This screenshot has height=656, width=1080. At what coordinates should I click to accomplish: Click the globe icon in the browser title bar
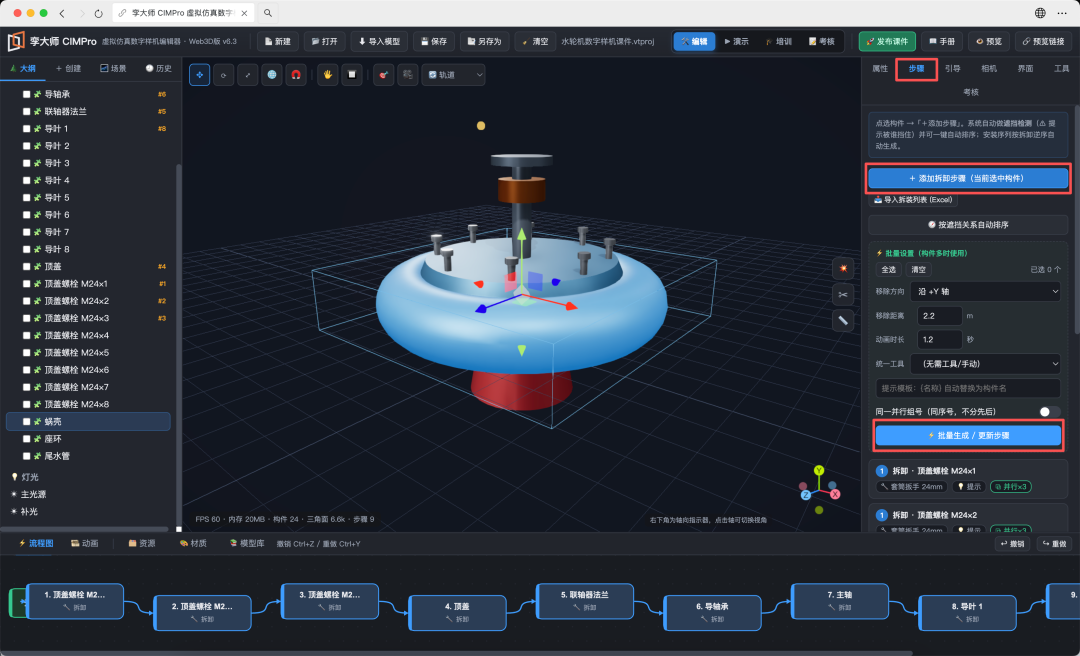[1040, 13]
